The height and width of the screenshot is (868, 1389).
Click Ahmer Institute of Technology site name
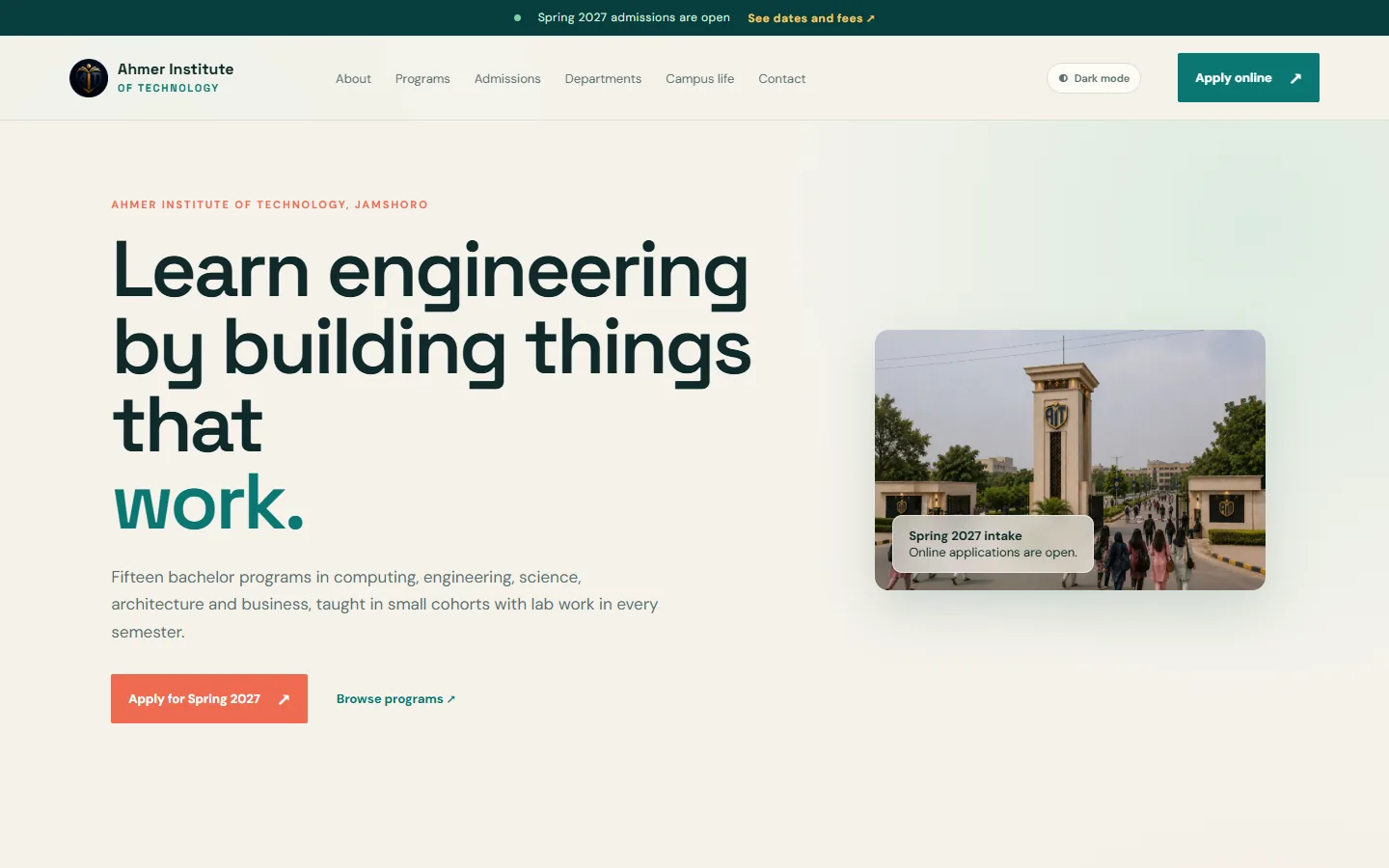(x=176, y=78)
